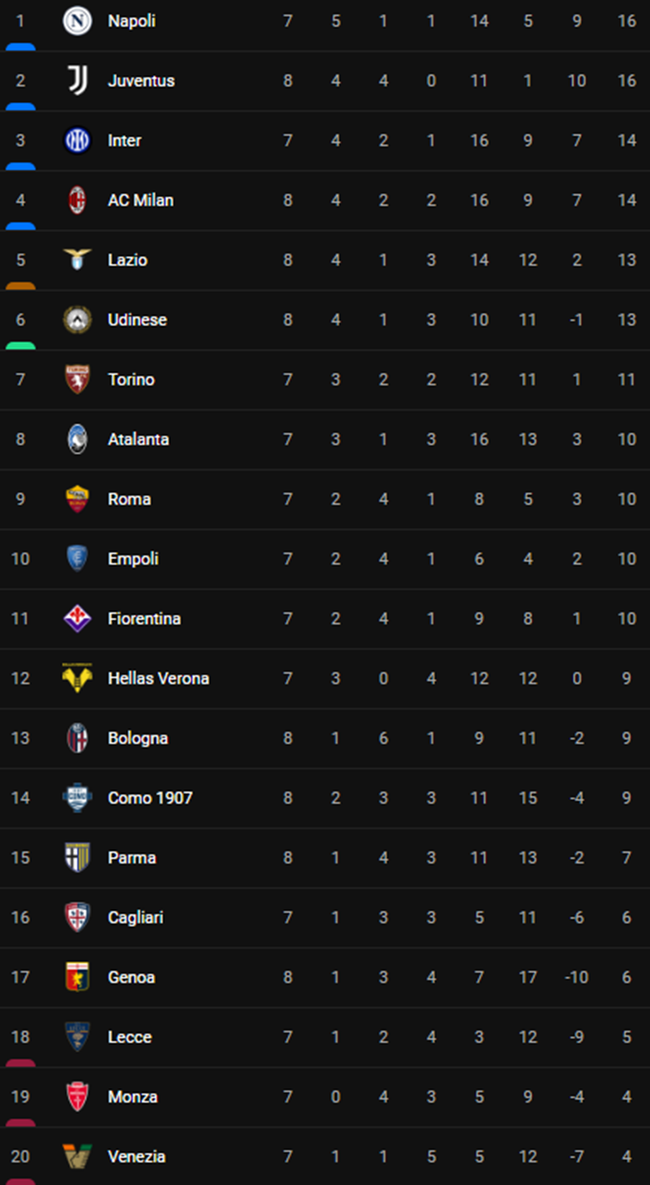Viewport: 650px width, 1185px height.
Task: Open the Udinese team page
Action: click(136, 319)
